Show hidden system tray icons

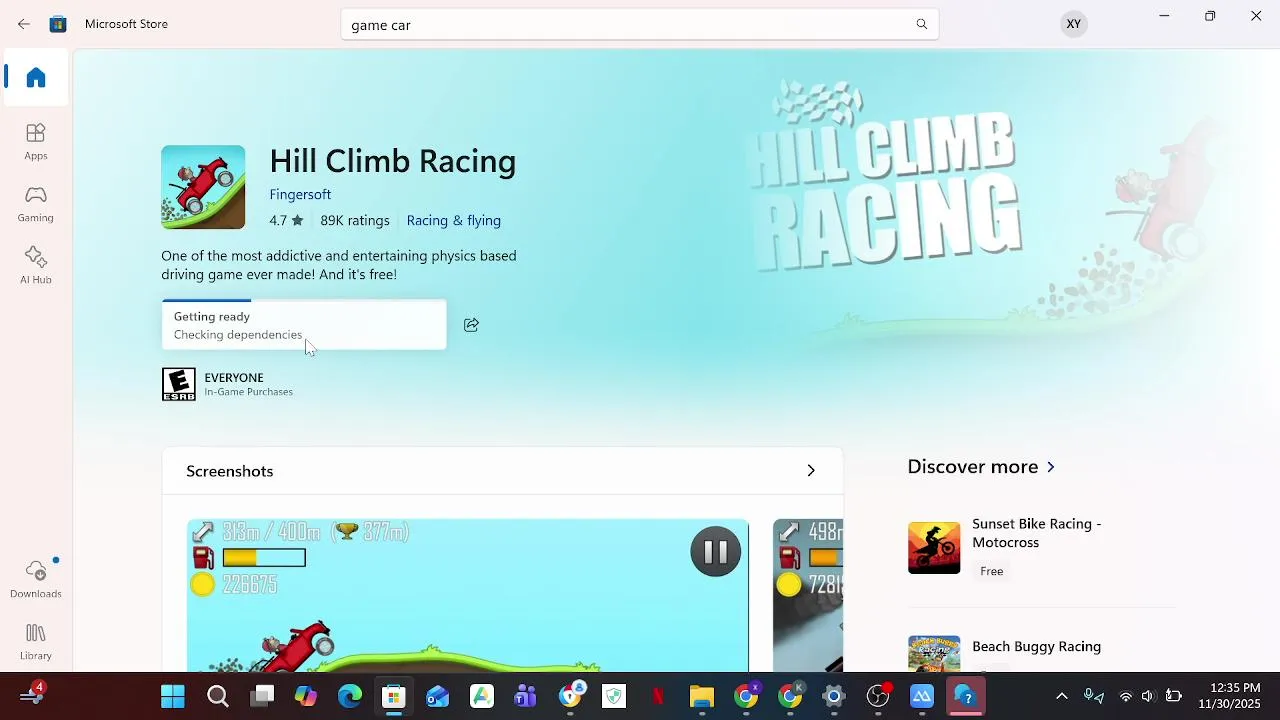[x=1062, y=696]
